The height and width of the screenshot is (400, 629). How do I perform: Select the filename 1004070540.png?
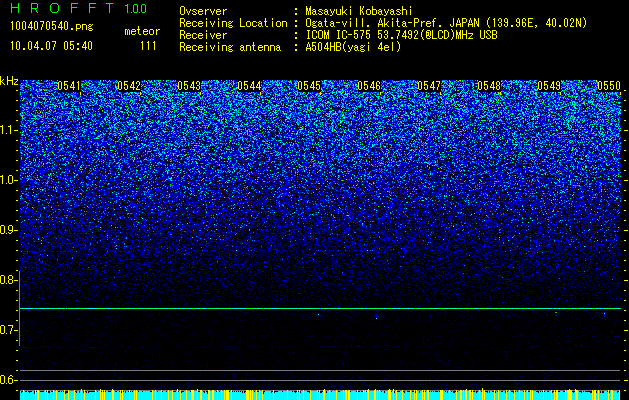[x=52, y=26]
